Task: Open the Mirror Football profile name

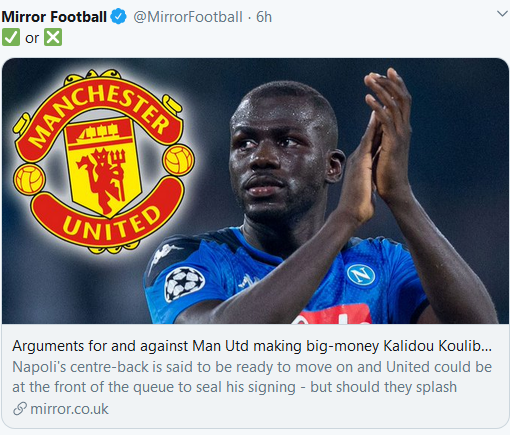Action: [54, 17]
